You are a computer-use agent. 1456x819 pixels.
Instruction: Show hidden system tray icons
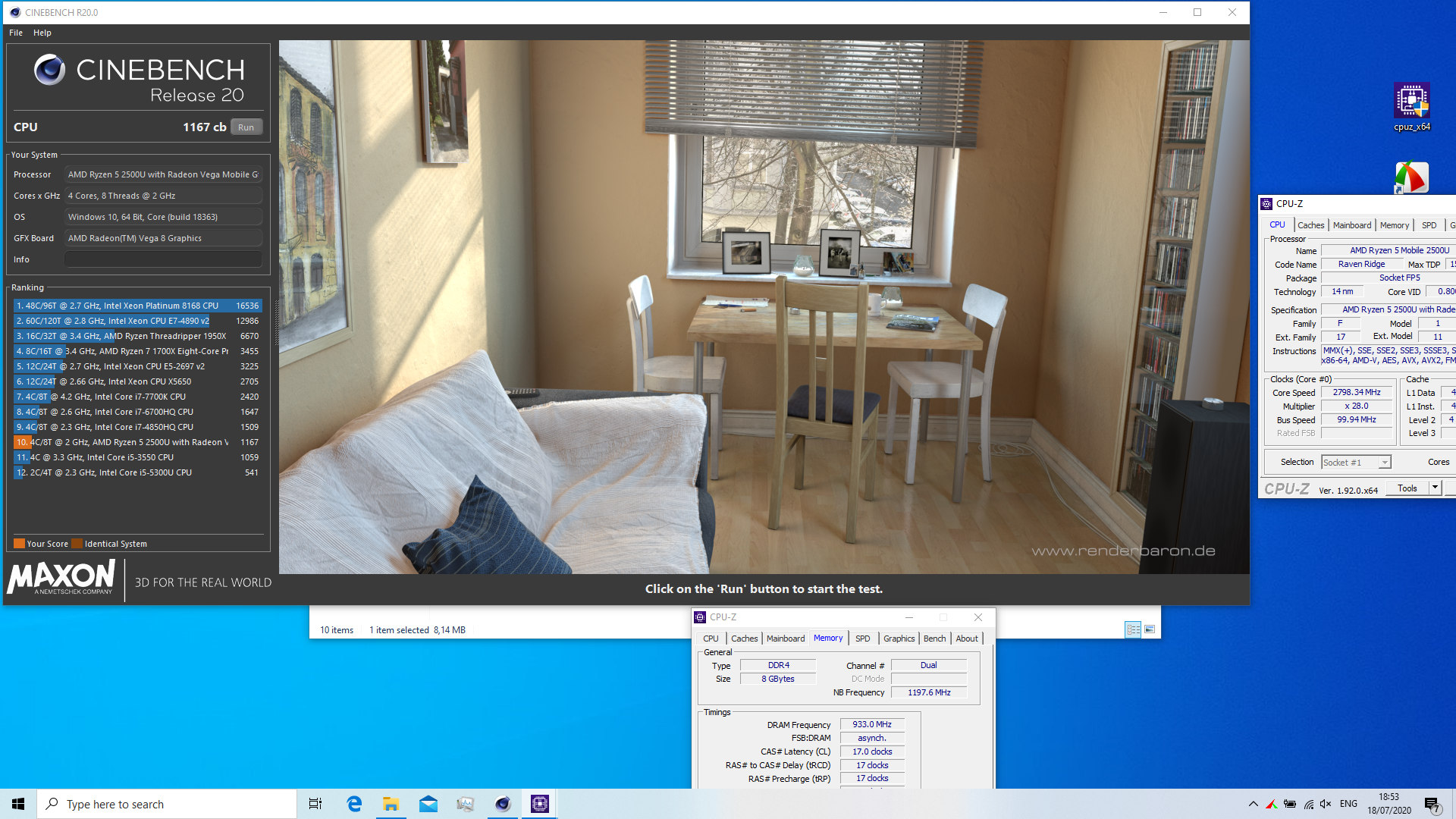tap(1253, 804)
